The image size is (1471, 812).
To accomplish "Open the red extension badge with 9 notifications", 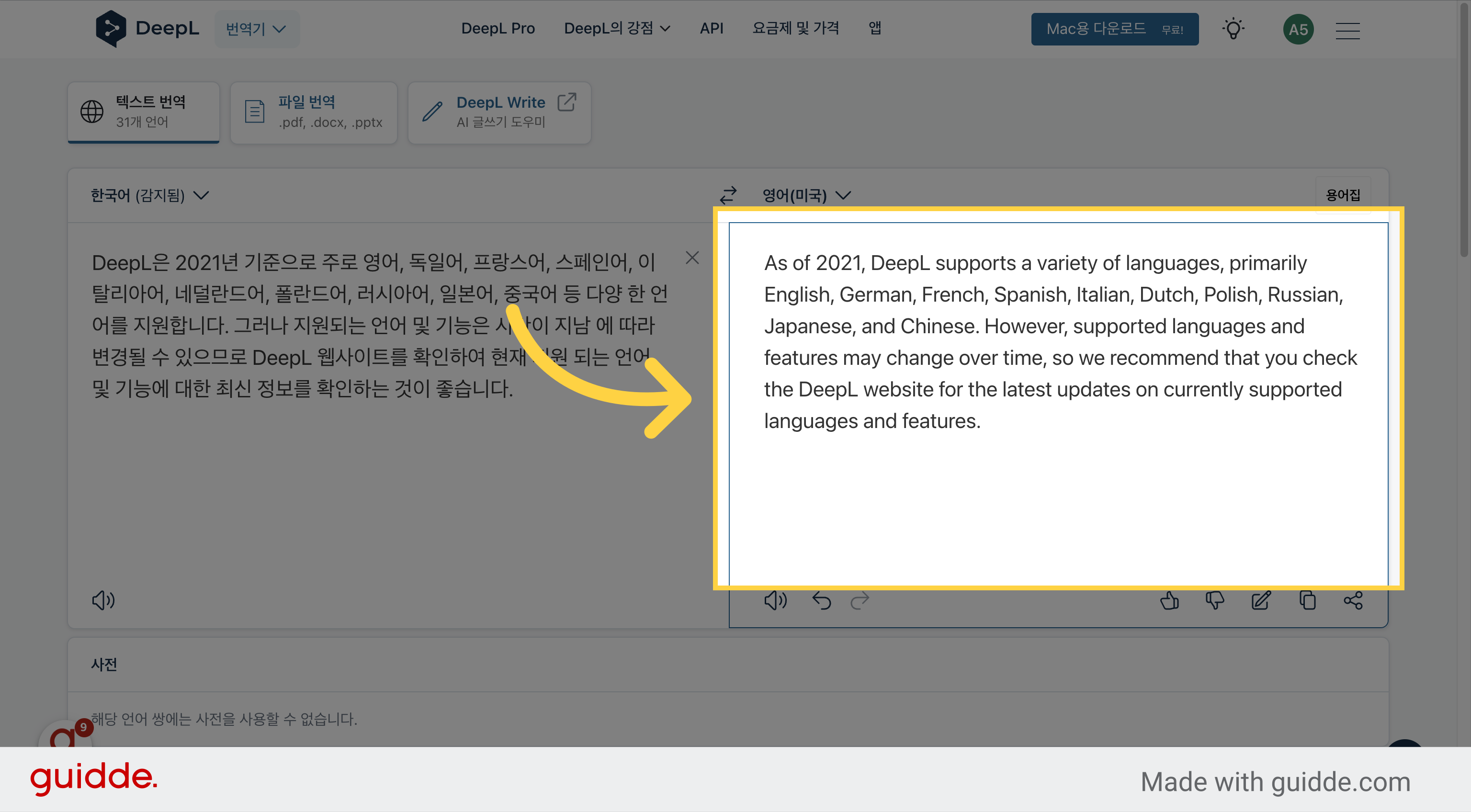I will [x=83, y=727].
